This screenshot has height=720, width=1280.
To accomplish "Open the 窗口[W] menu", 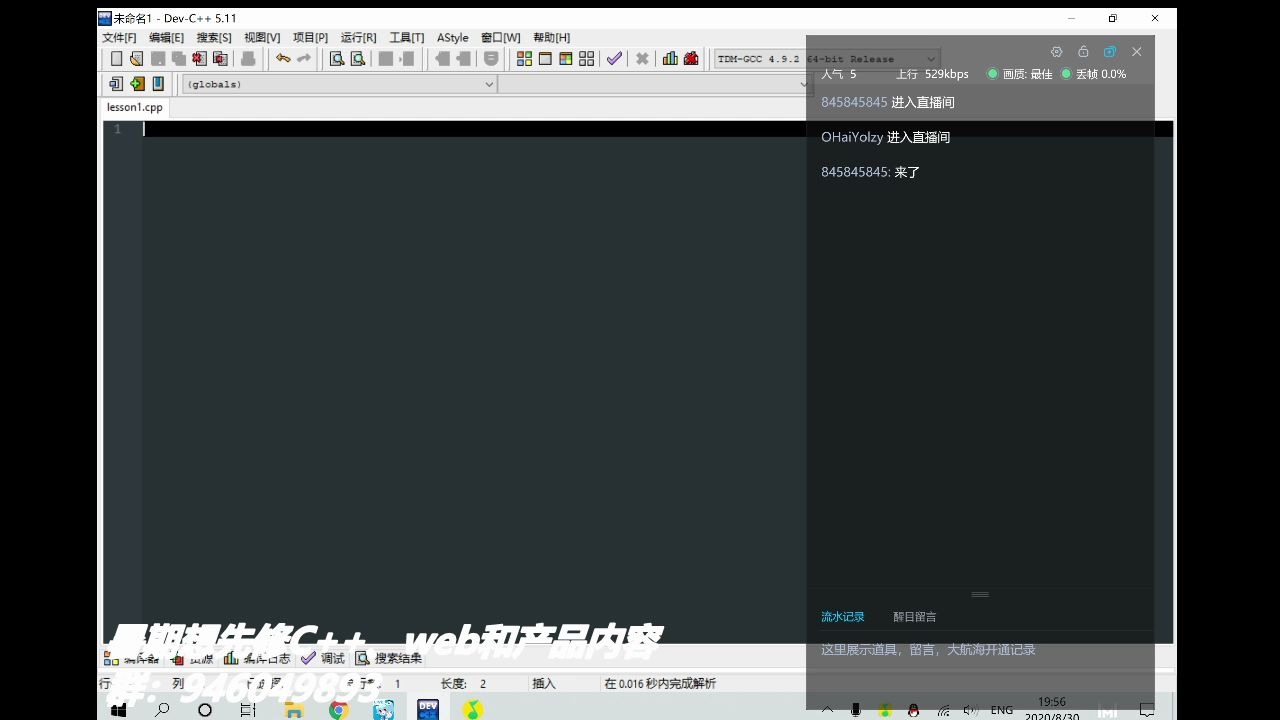I will point(501,38).
